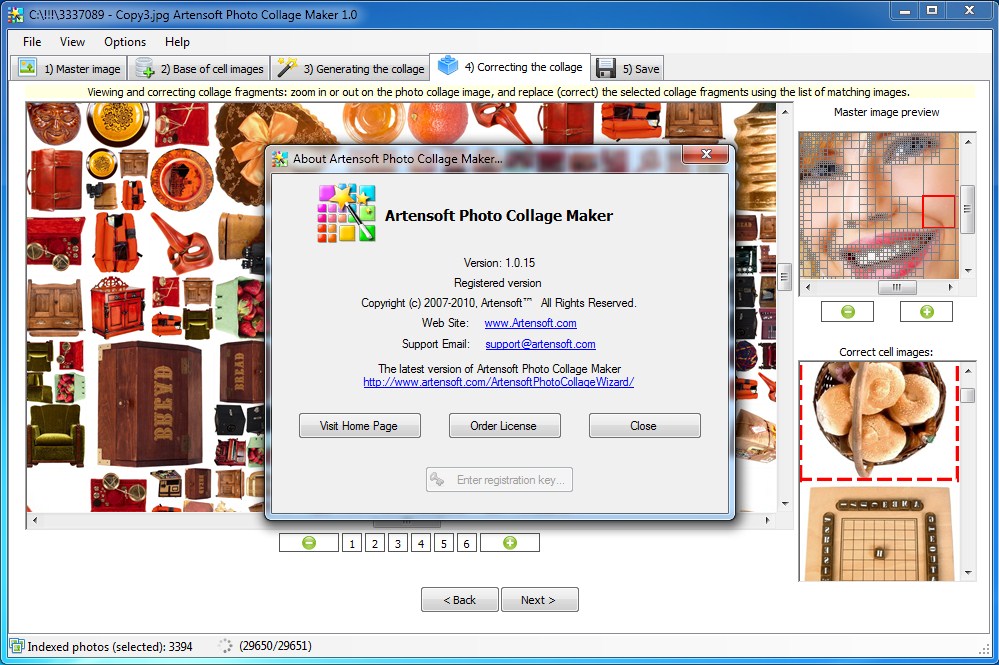Click the (29650/29651) progress text

click(275, 646)
